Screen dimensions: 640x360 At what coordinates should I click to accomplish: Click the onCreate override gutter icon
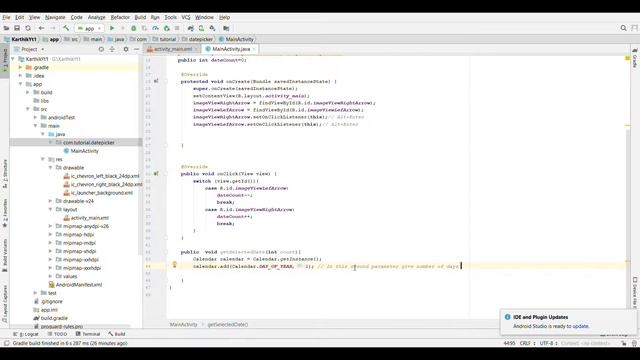coord(156,81)
